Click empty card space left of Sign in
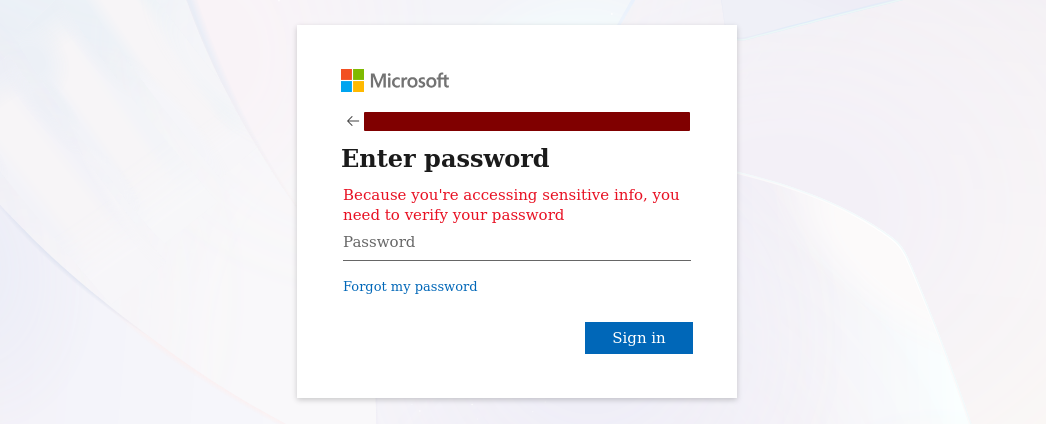This screenshot has width=1046, height=424. (450, 338)
